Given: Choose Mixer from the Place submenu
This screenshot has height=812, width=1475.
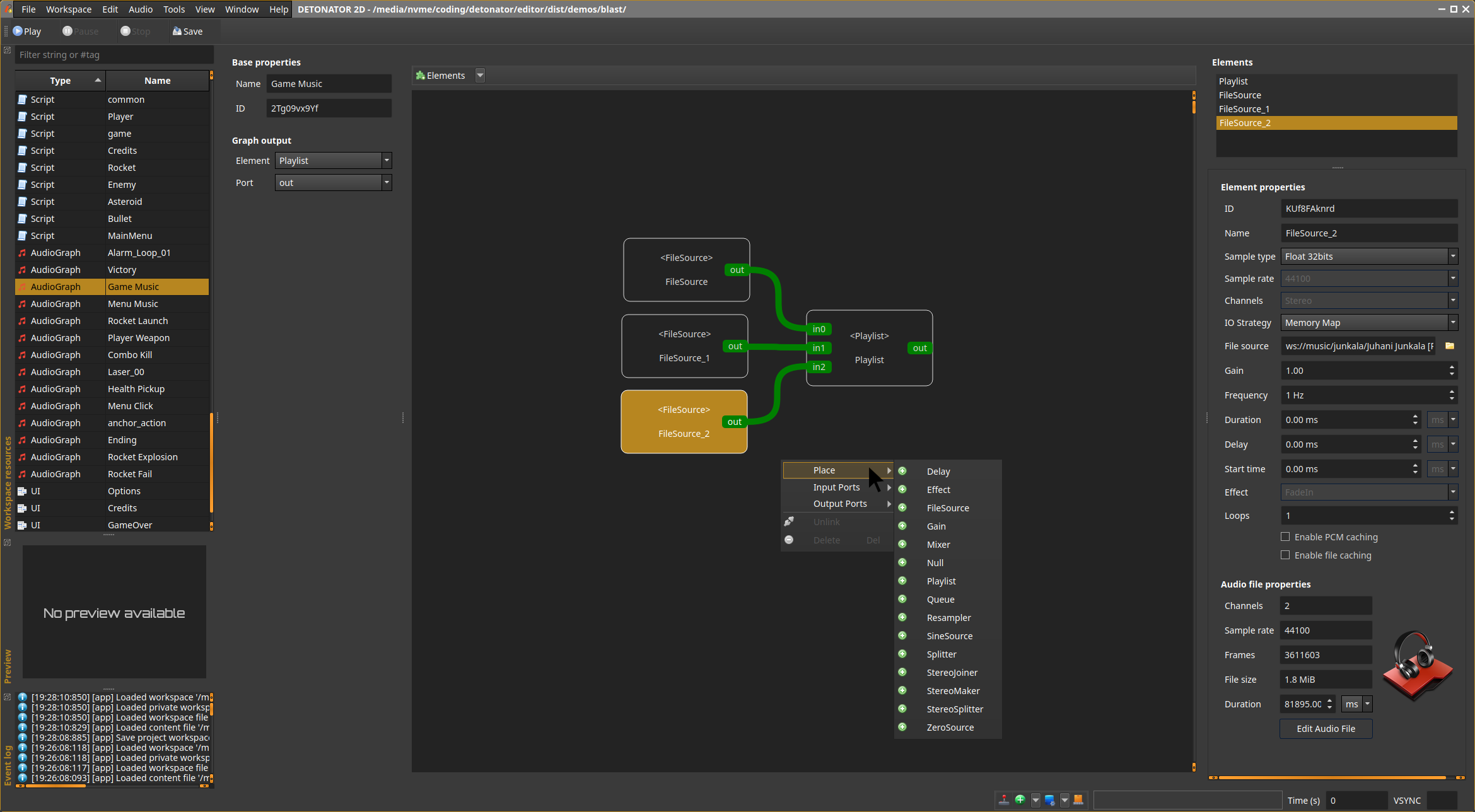Looking at the screenshot, I should click(x=938, y=545).
